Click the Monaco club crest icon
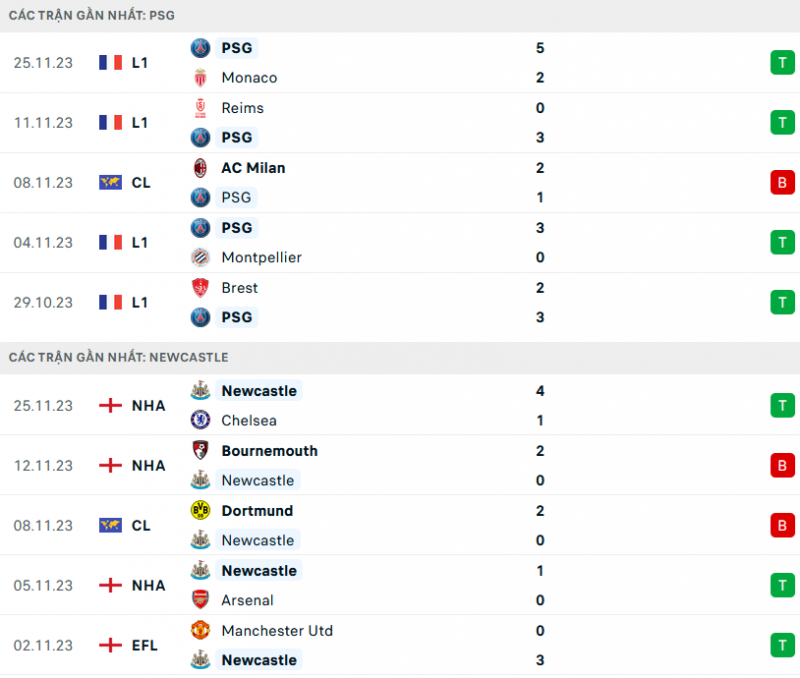The width and height of the screenshot is (800, 678). point(200,78)
